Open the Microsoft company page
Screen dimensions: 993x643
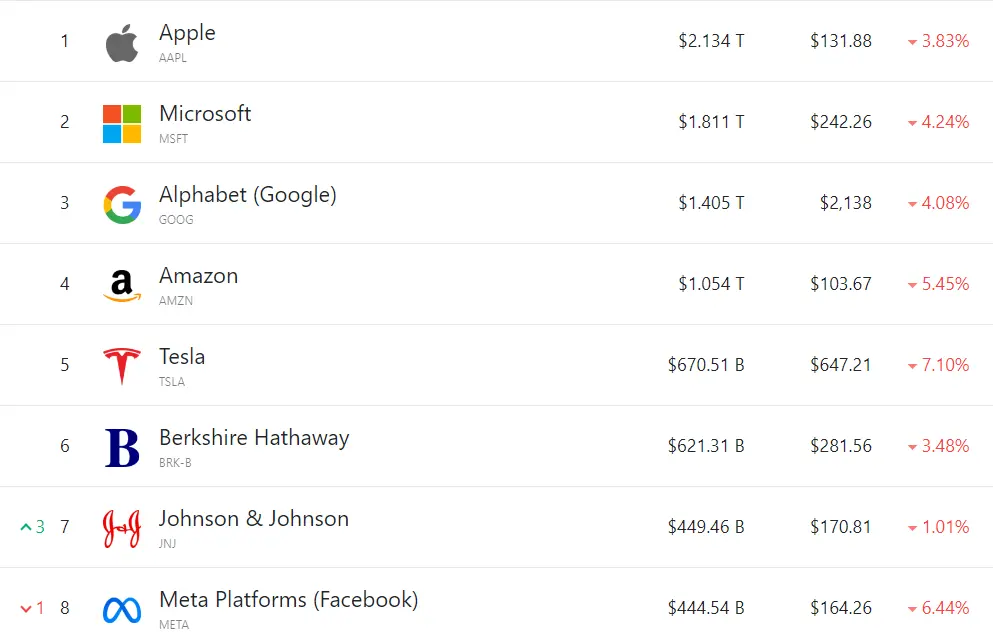click(x=205, y=113)
